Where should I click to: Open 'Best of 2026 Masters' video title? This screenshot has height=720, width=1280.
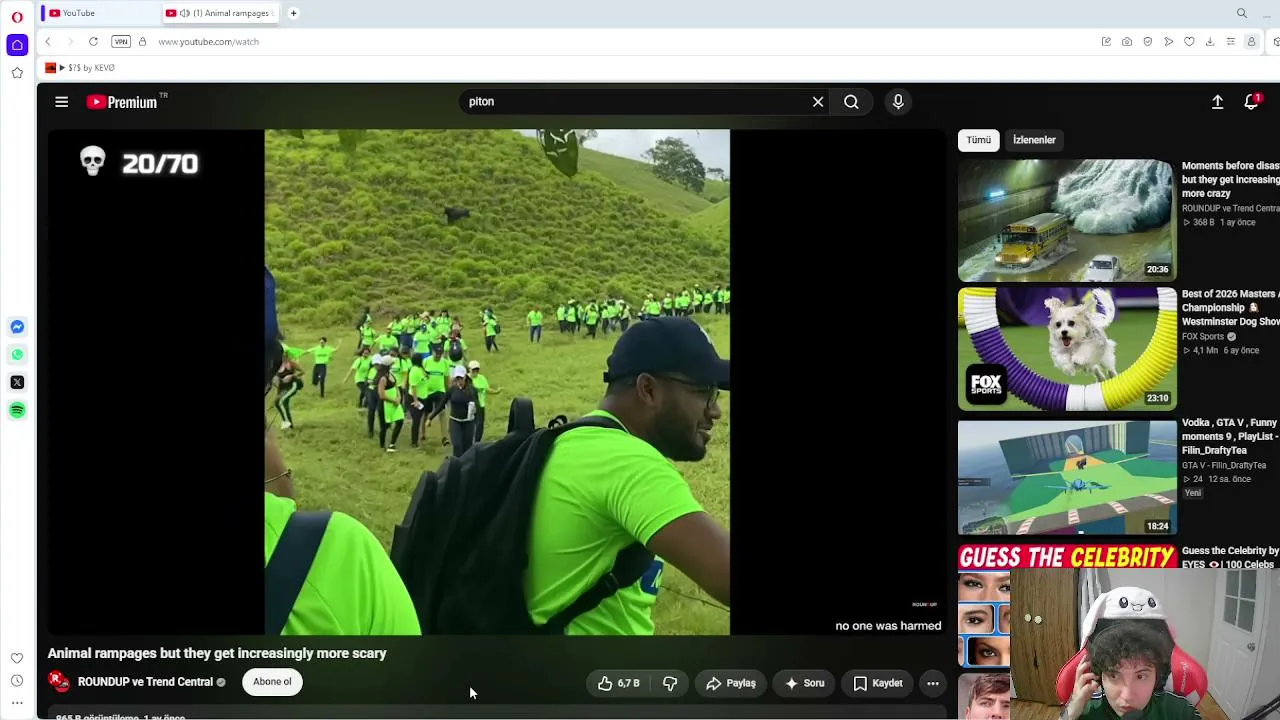point(1231,308)
